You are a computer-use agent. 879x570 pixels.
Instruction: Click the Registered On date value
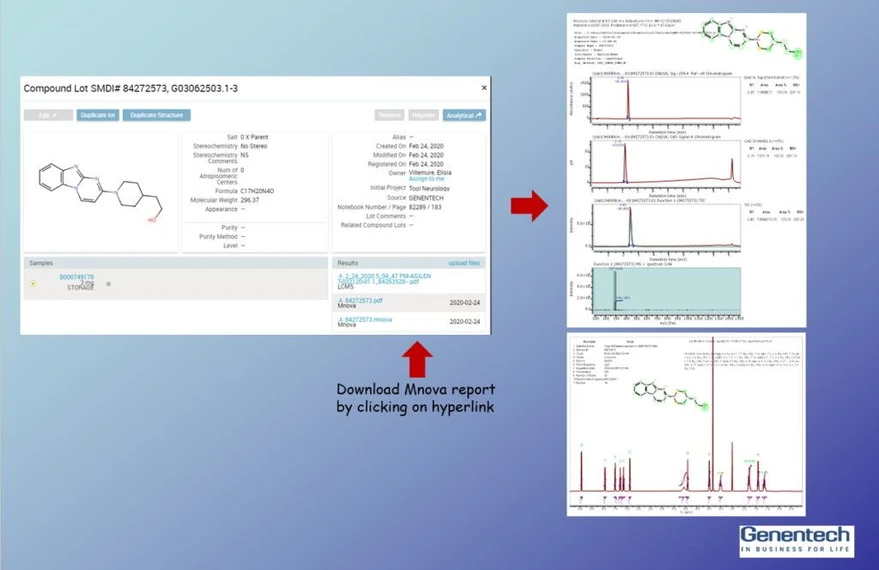pos(426,164)
